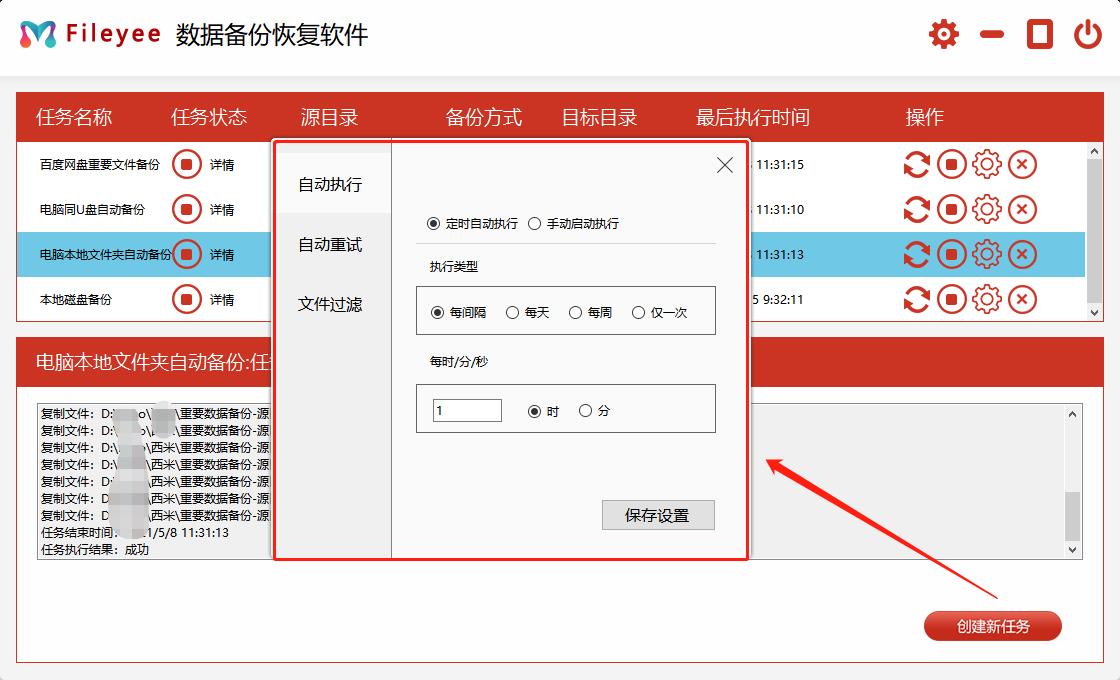Run the 百度网盘重要文件备份 task sync icon

coord(917,164)
